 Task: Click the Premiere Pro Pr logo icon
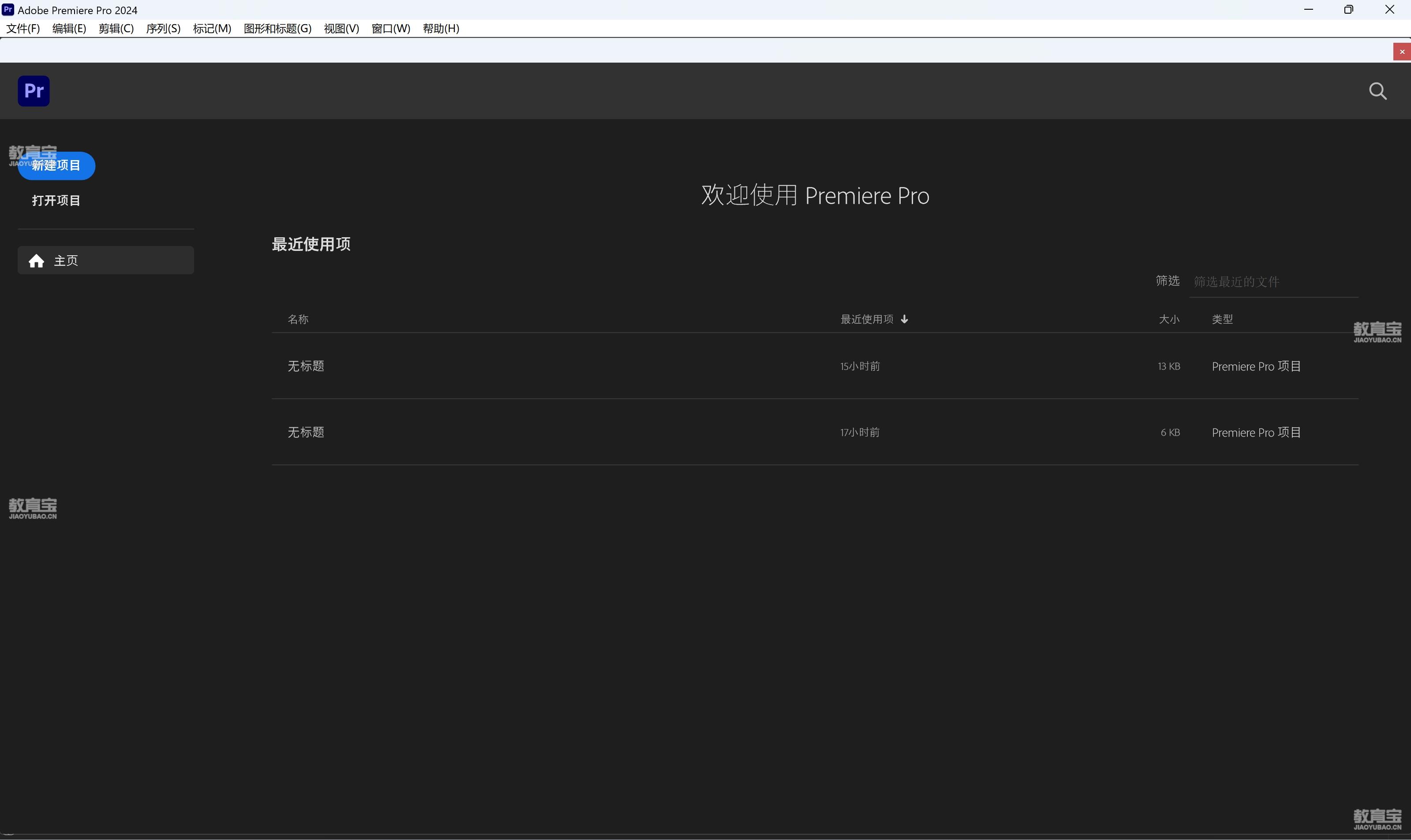(34, 90)
